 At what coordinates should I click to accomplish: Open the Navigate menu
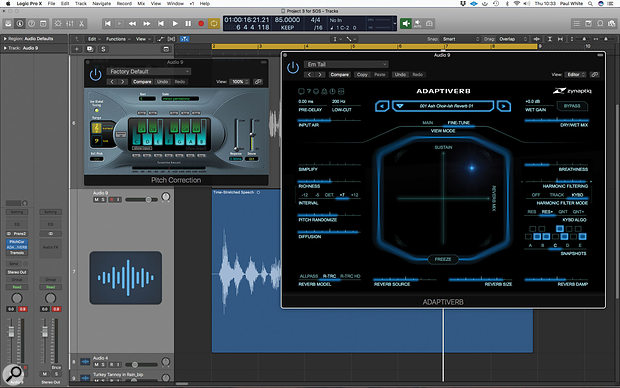[x=102, y=4]
